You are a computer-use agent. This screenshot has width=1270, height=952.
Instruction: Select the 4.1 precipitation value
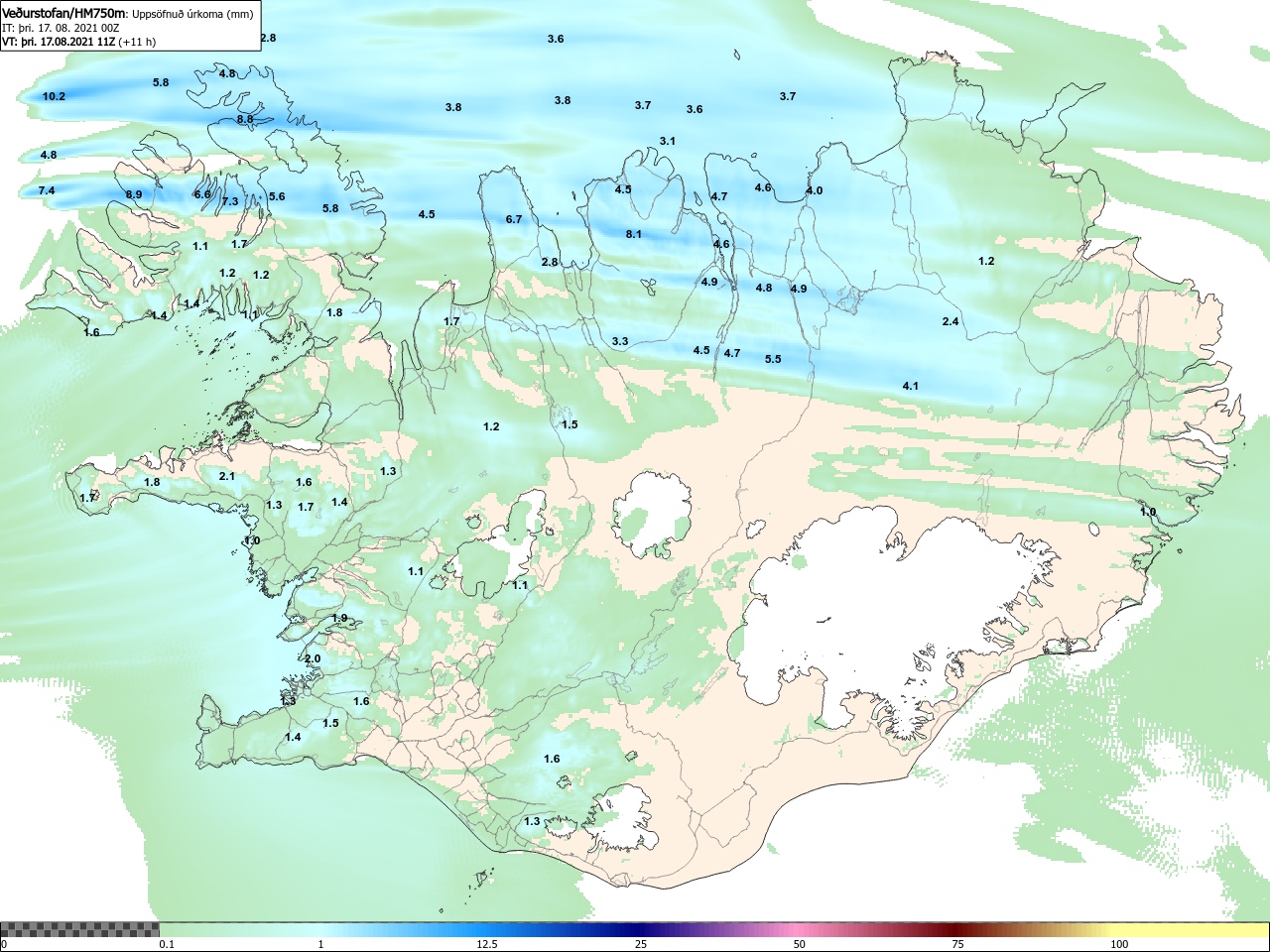[911, 386]
